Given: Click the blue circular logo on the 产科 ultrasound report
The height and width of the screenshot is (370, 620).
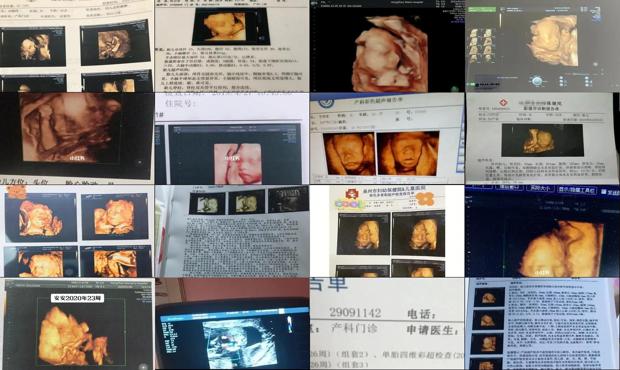Looking at the screenshot, I should (x=327, y=102).
